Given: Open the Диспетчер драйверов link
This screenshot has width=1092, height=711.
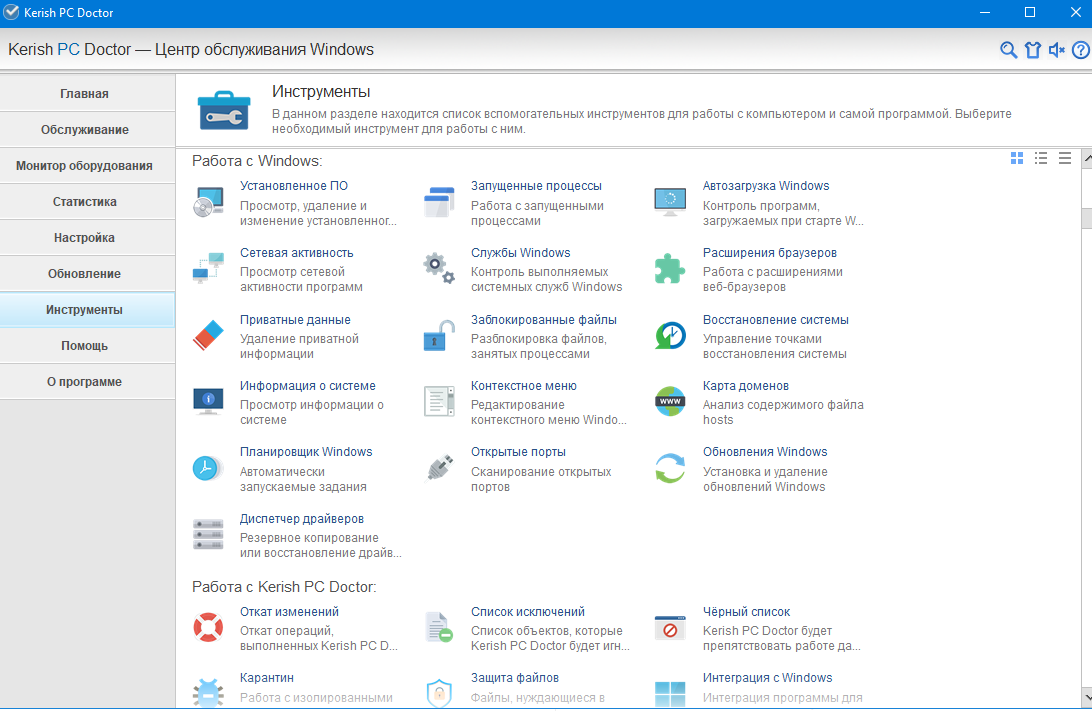Looking at the screenshot, I should pos(302,519).
